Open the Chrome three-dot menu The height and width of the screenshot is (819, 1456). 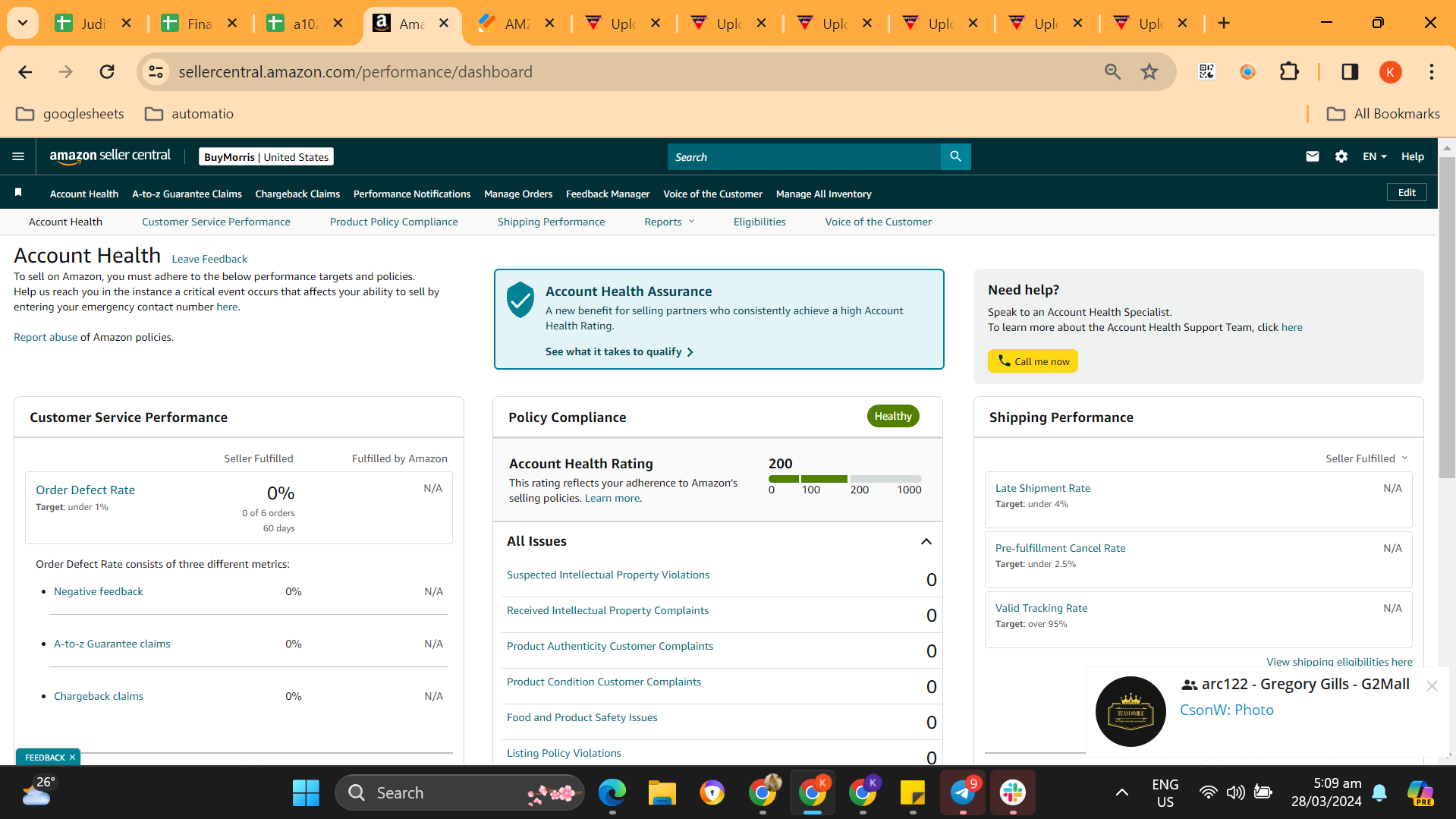[1432, 72]
